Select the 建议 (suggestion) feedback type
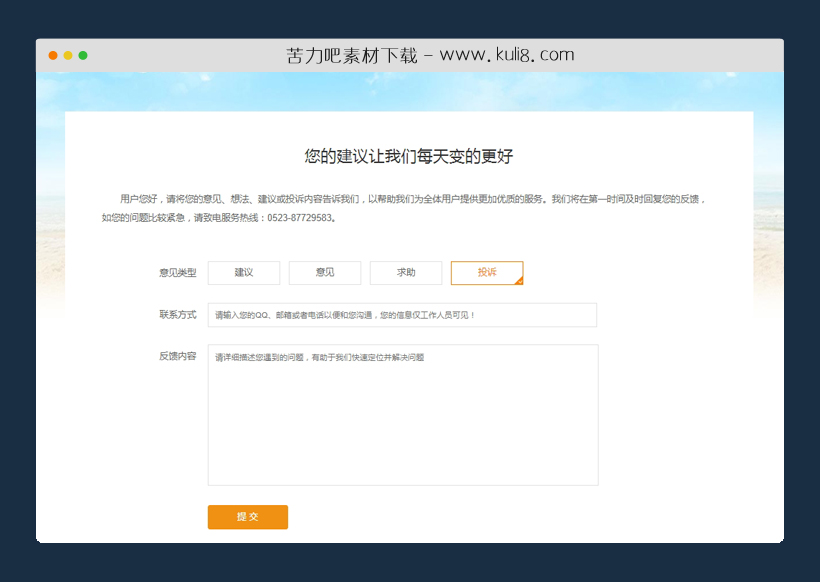This screenshot has width=820, height=582. (x=243, y=272)
